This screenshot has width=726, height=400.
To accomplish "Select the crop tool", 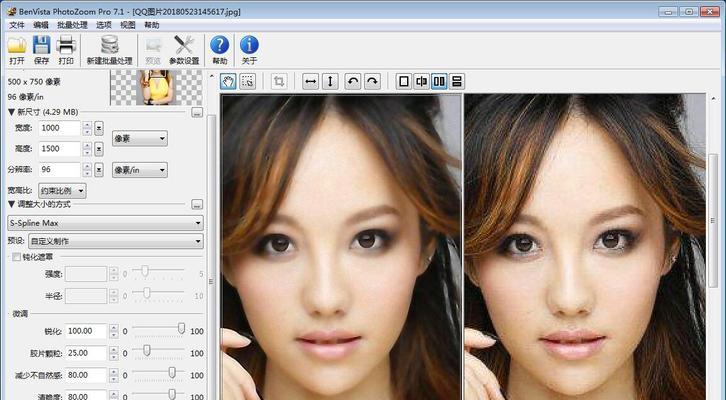I will (x=279, y=81).
